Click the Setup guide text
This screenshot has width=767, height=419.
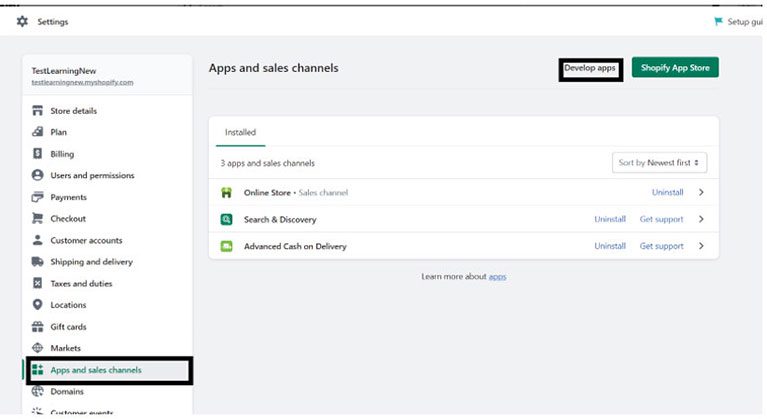745,22
